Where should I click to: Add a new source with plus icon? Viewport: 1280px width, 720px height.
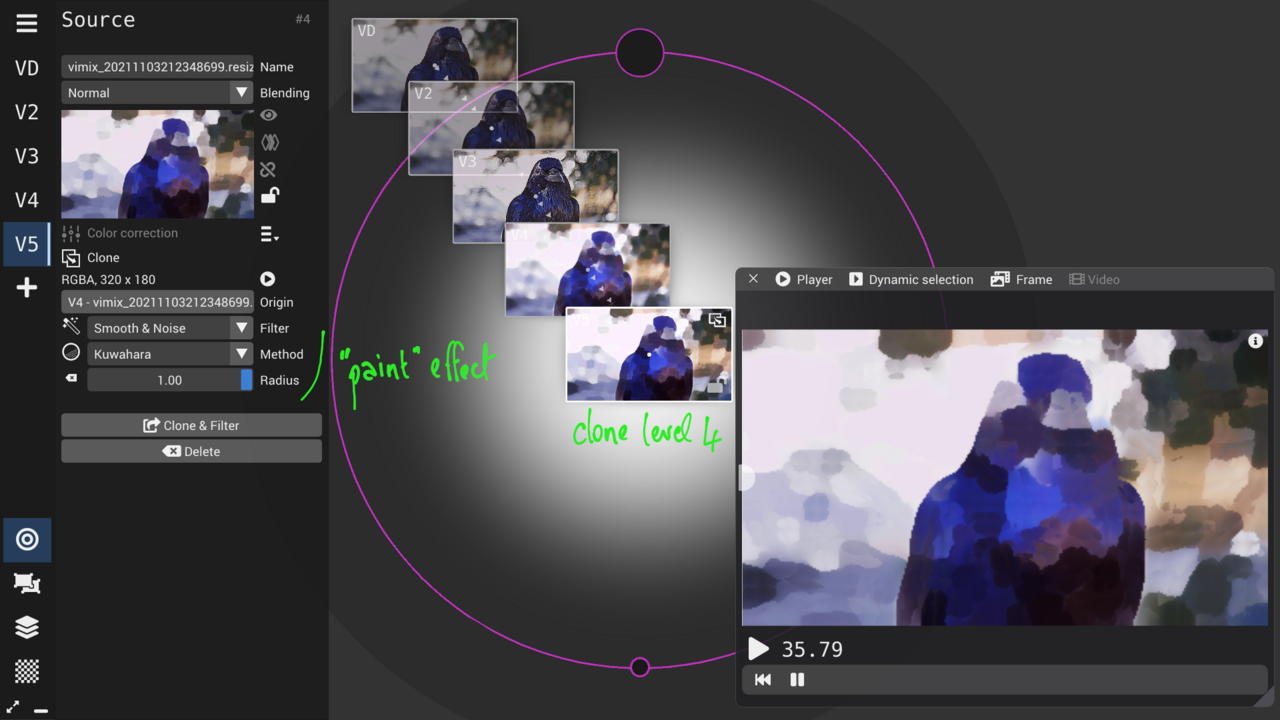coord(27,288)
